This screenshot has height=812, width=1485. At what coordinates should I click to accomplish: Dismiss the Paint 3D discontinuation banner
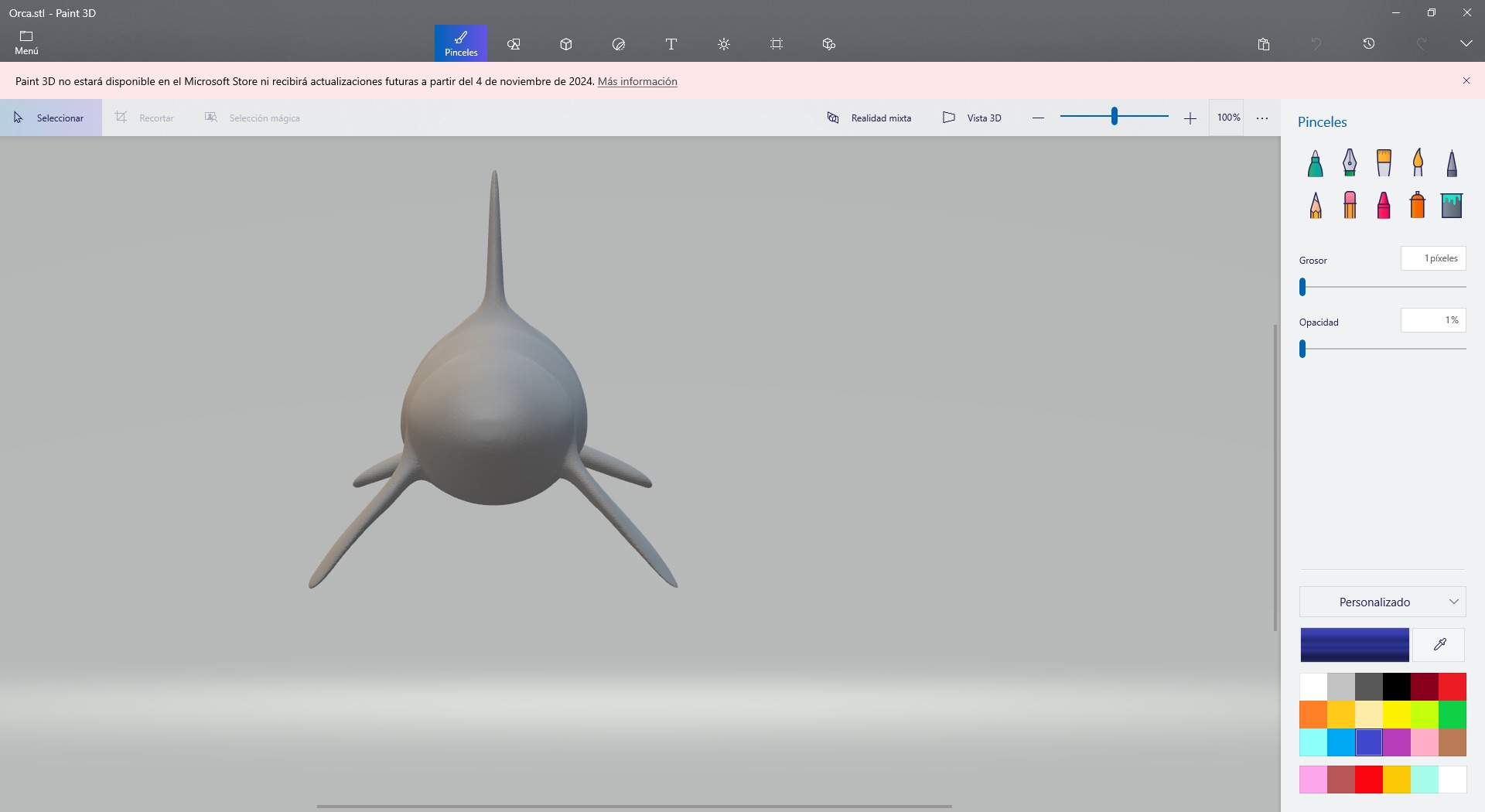click(x=1466, y=80)
